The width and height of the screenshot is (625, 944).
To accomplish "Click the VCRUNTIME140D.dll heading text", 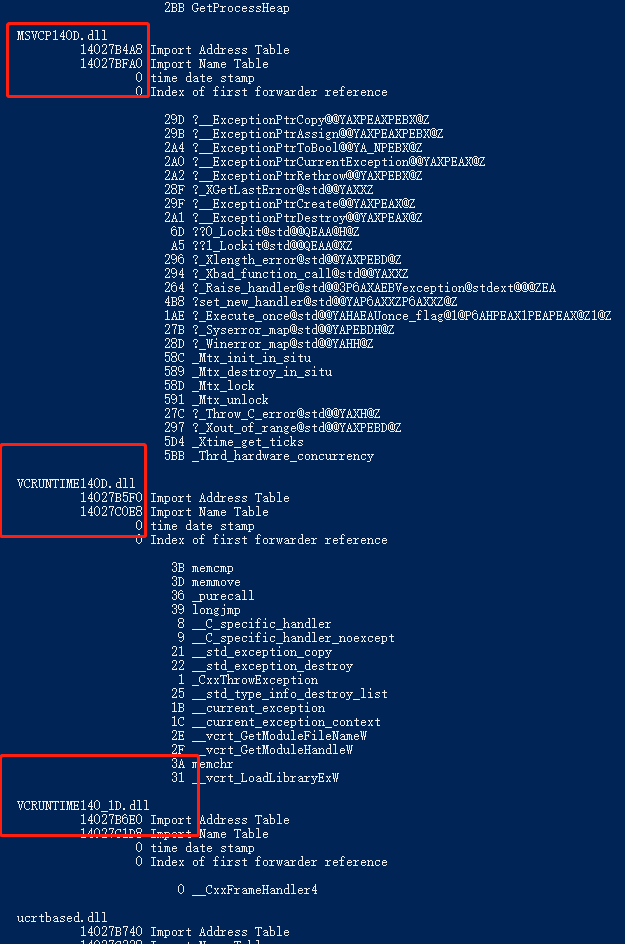I will click(x=76, y=483).
